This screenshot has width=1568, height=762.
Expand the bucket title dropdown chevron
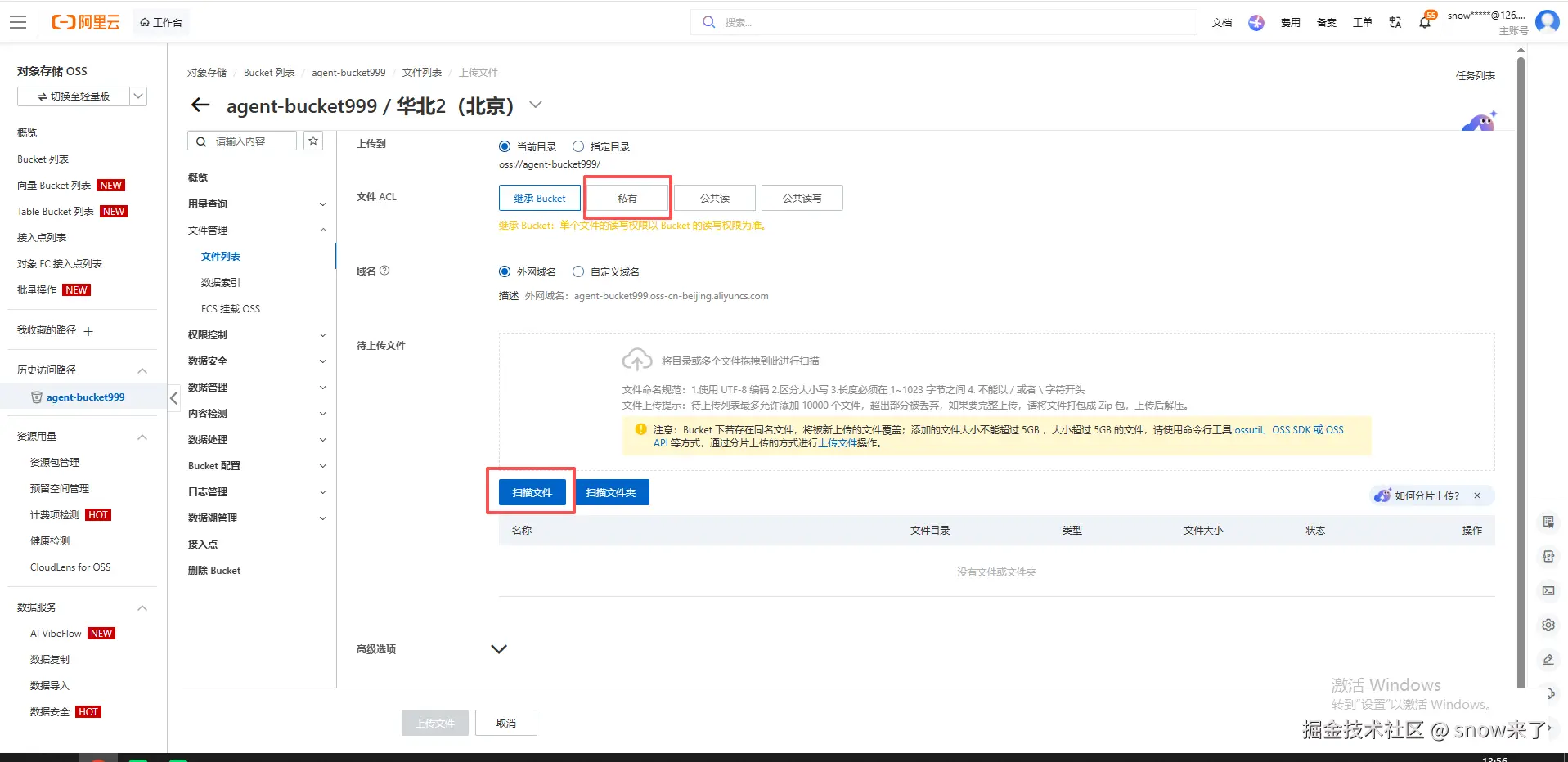click(x=536, y=105)
